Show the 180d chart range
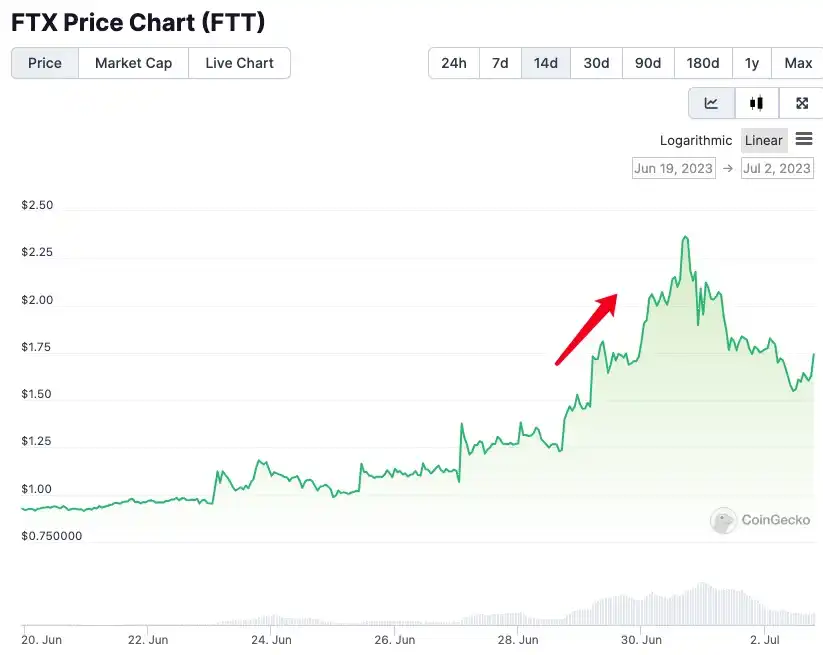The image size is (823, 655). 702,62
